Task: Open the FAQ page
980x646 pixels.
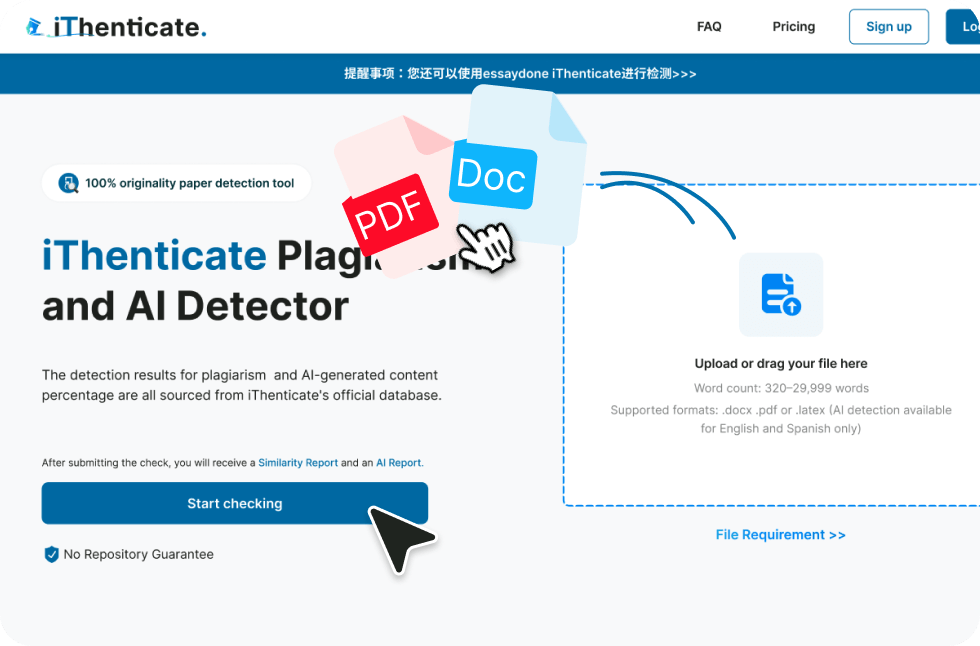Action: point(709,26)
